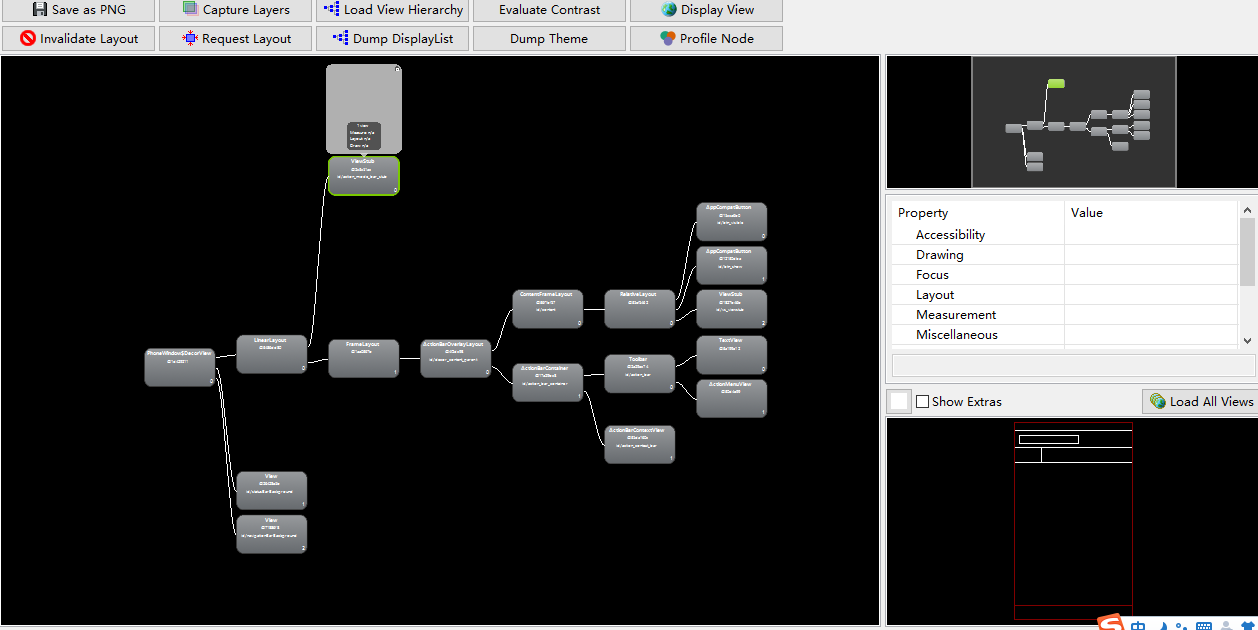This screenshot has width=1258, height=630.
Task: Click the Save as PNG button
Action: [x=78, y=10]
